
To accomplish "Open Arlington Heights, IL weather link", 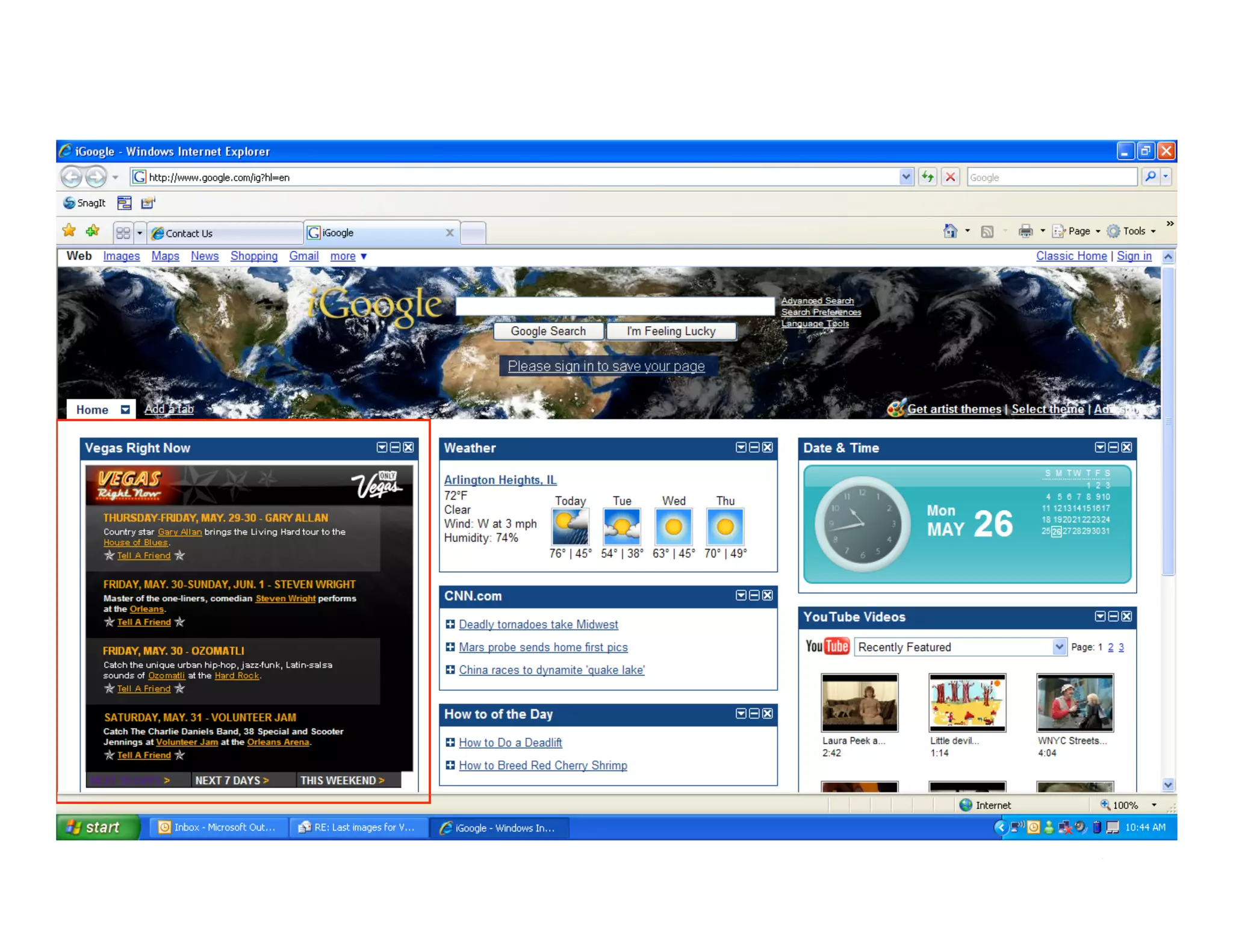I will pyautogui.click(x=500, y=480).
